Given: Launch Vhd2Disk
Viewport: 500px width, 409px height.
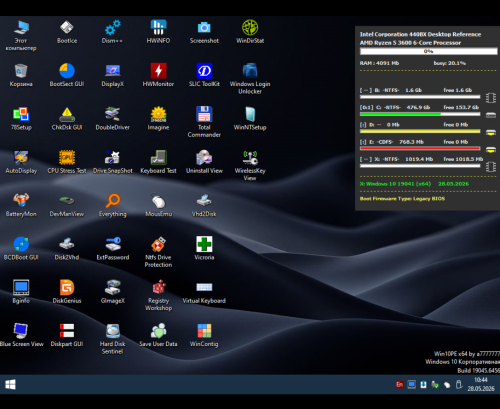Looking at the screenshot, I should coord(204,205).
